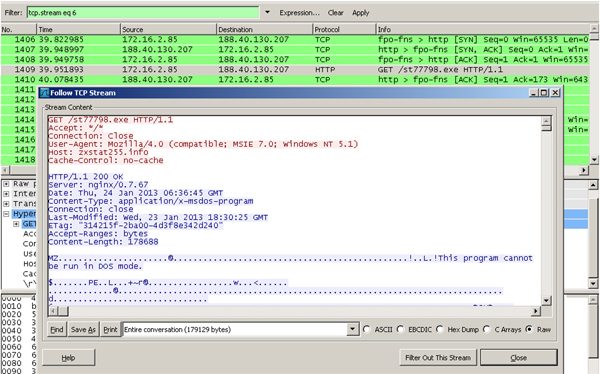The height and width of the screenshot is (374, 600).
Task: Click packet details scroll down arrow
Action: (593, 284)
